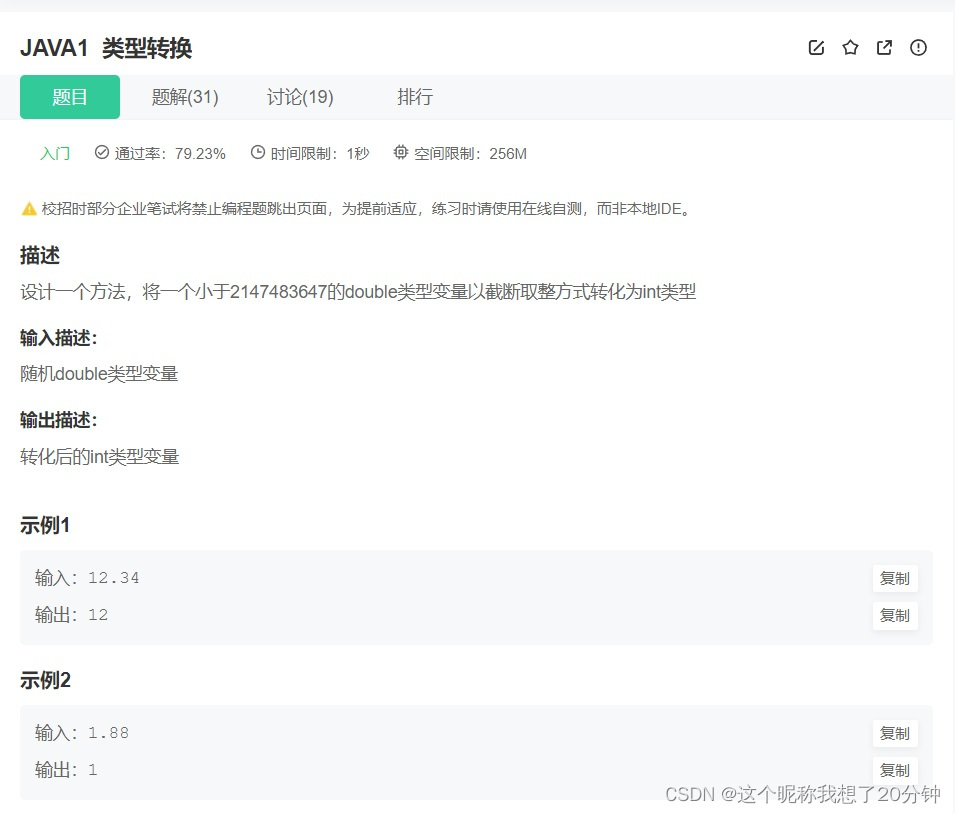Click the yellow warning triangle icon
Image resolution: width=955 pixels, height=813 pixels.
pos(29,209)
